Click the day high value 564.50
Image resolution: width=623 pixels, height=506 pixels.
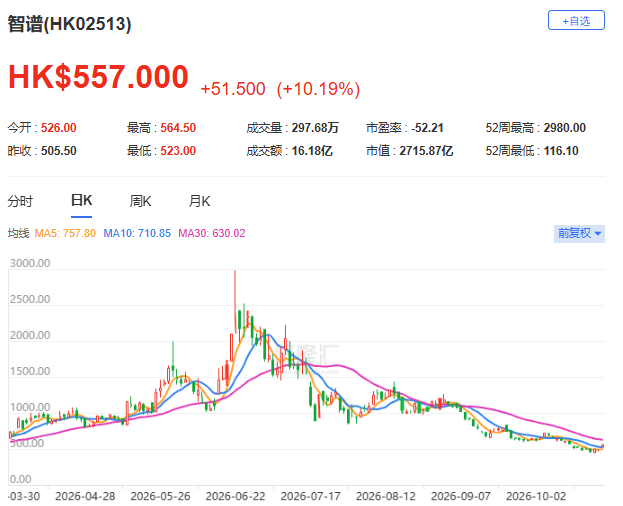click(178, 128)
